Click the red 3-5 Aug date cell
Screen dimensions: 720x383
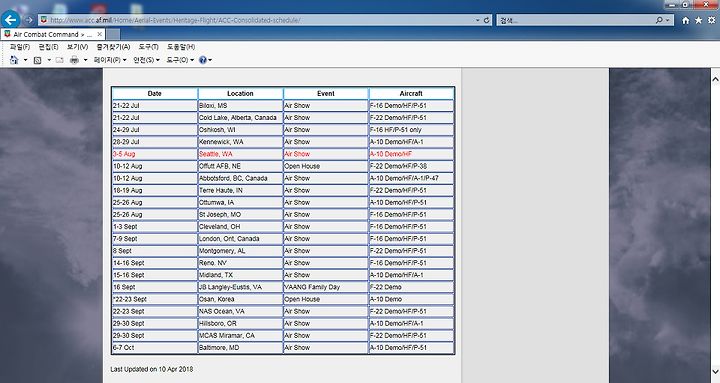click(155, 154)
